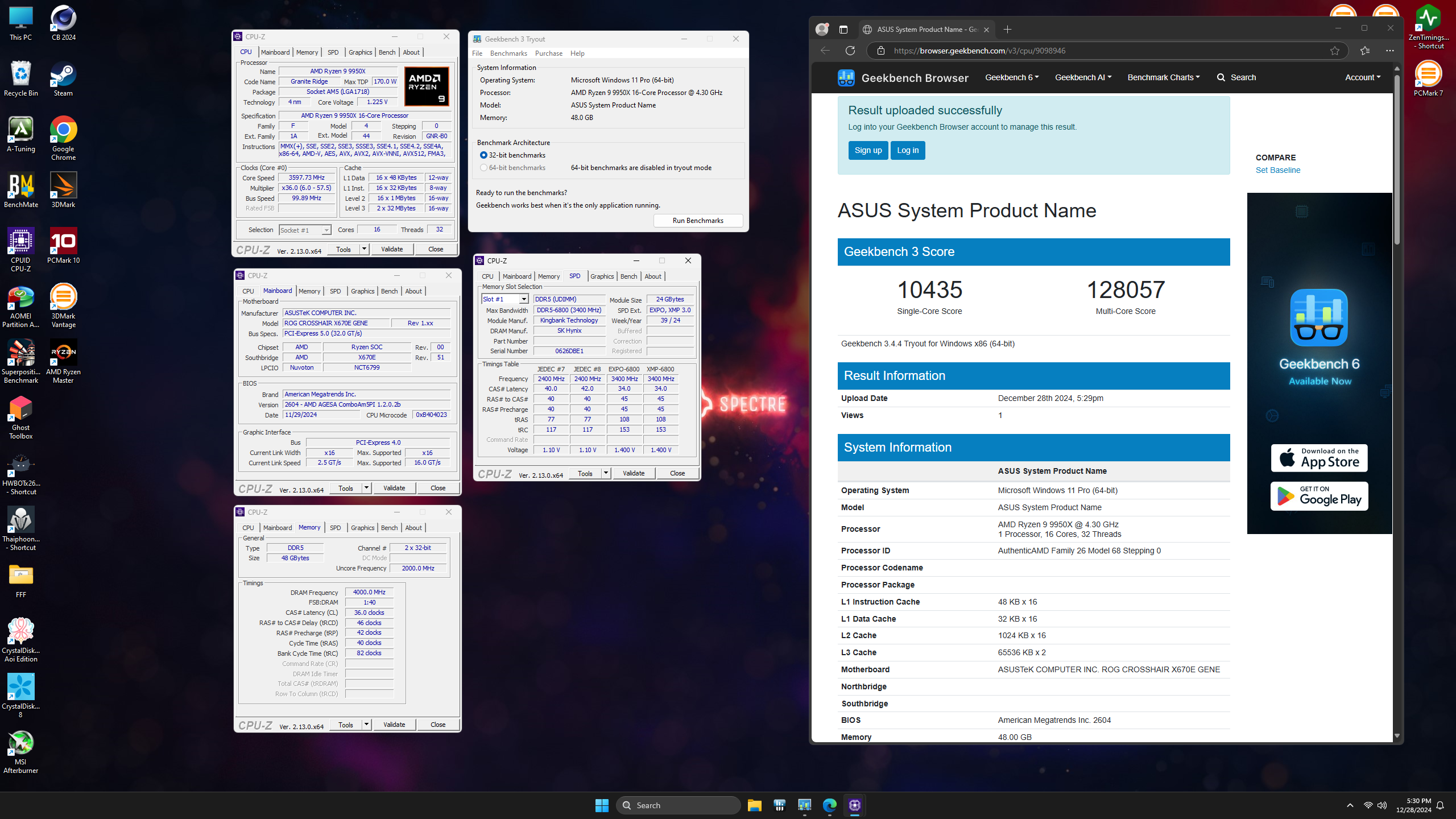Viewport: 1456px width, 819px height.
Task: Click the browser page vertical scrollbar
Action: [x=1397, y=160]
